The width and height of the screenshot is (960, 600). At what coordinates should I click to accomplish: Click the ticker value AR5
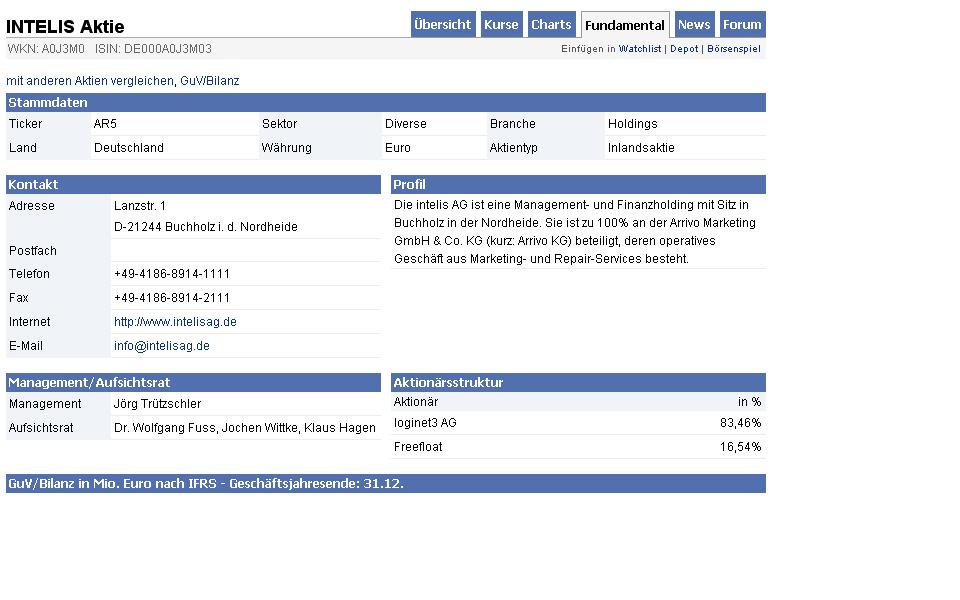pos(105,124)
